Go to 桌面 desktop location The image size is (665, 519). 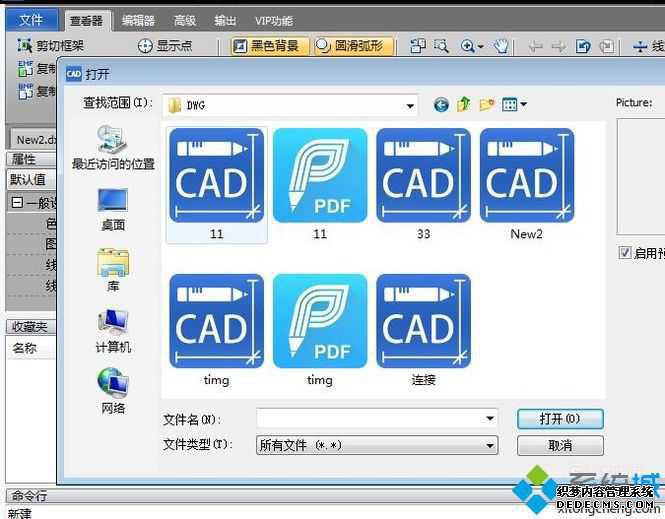(x=113, y=210)
